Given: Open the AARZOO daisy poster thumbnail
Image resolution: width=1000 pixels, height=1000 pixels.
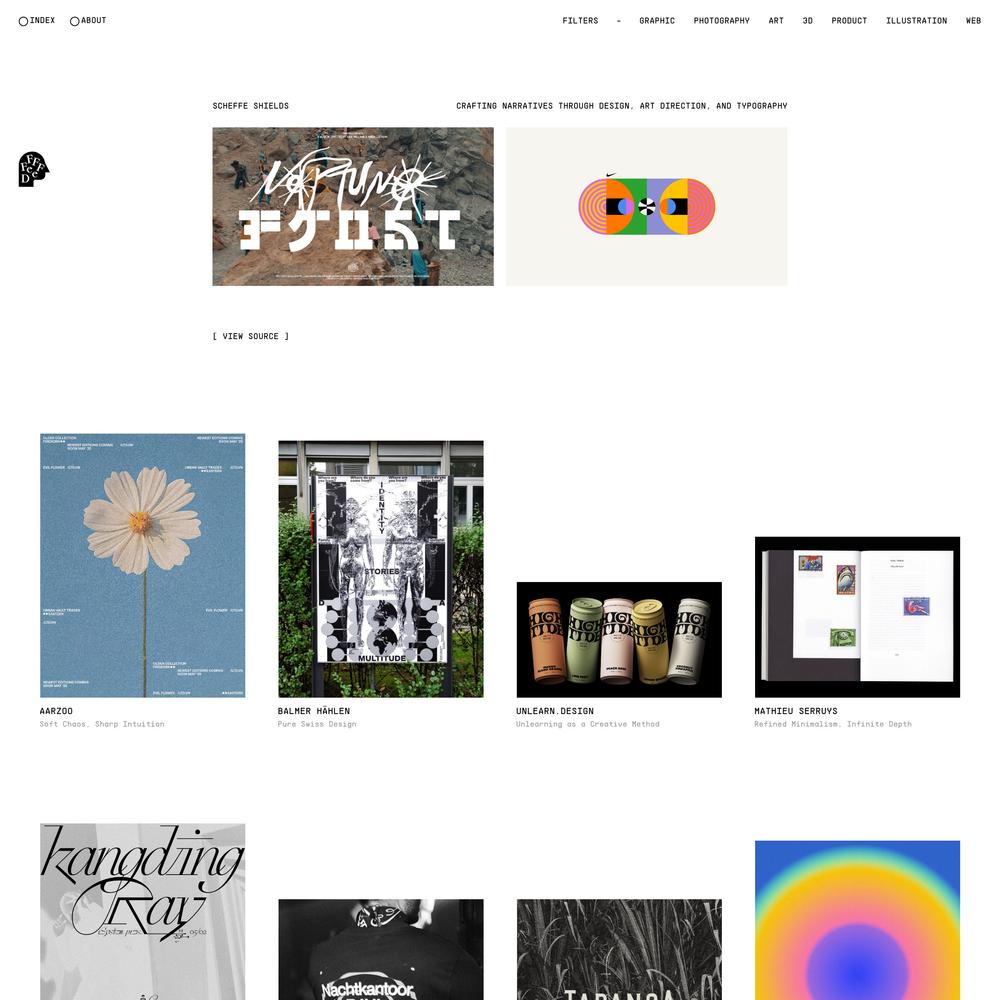Looking at the screenshot, I should (x=142, y=566).
